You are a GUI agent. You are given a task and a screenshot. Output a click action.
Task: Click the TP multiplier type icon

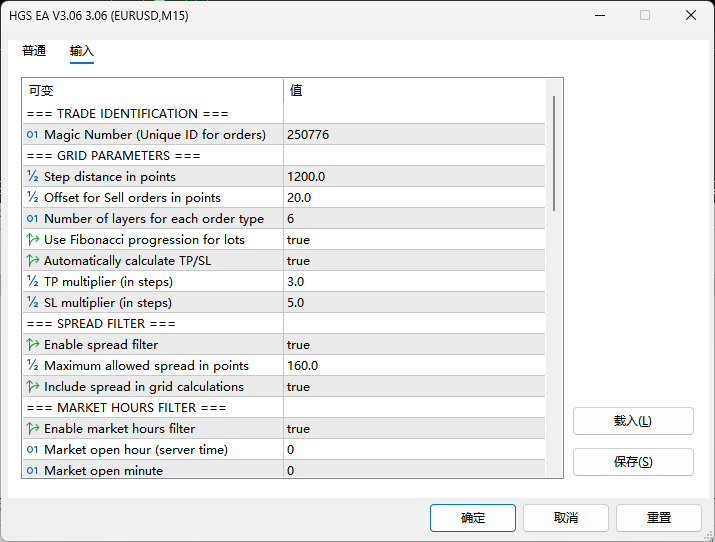tap(33, 282)
